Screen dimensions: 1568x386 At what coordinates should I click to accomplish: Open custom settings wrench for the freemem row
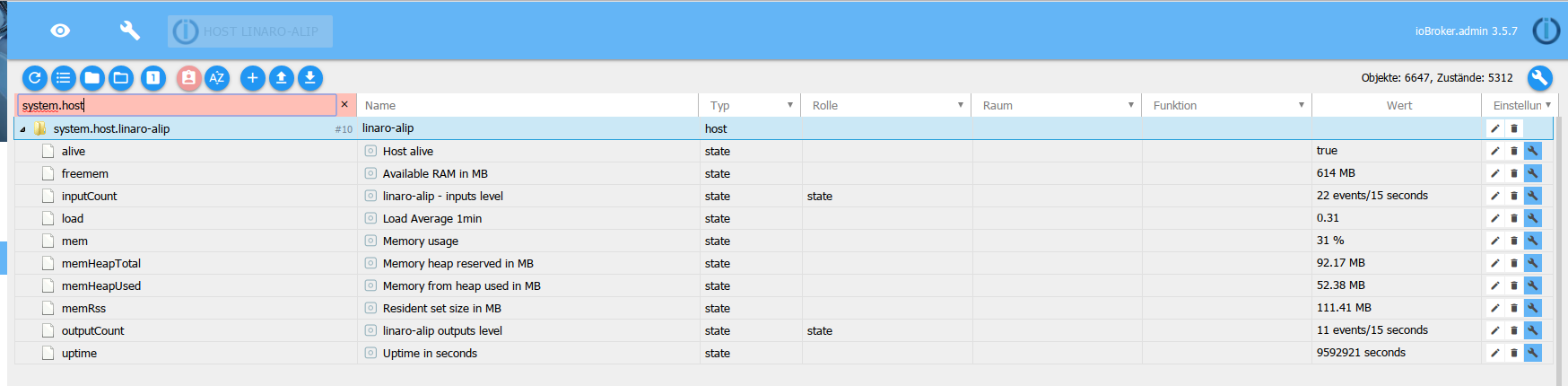(1533, 173)
